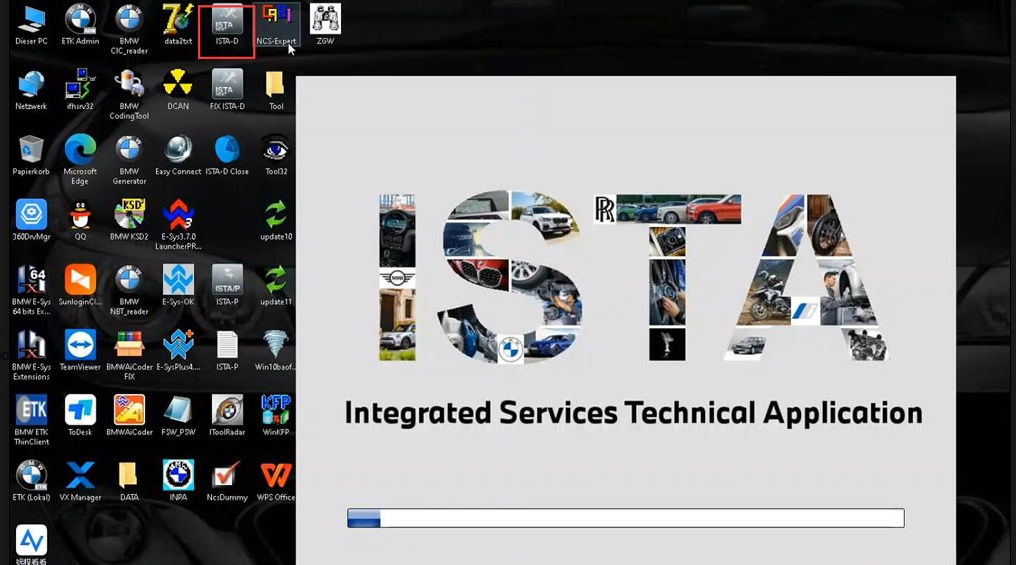Launch E-SysPlus4 shortcut
The height and width of the screenshot is (565, 1016).
coord(178,351)
